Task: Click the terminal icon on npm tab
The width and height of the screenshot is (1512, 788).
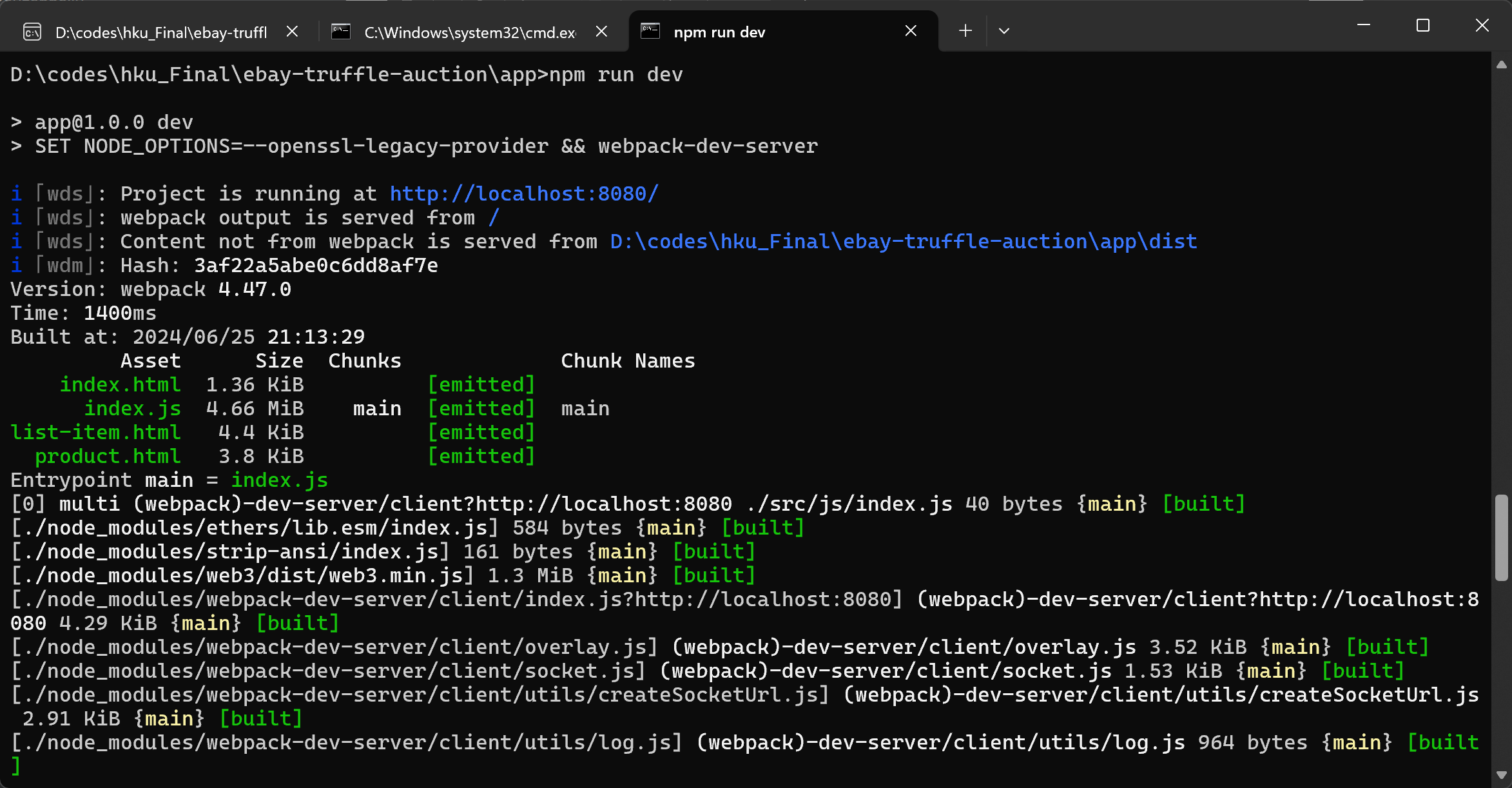Action: pyautogui.click(x=650, y=30)
